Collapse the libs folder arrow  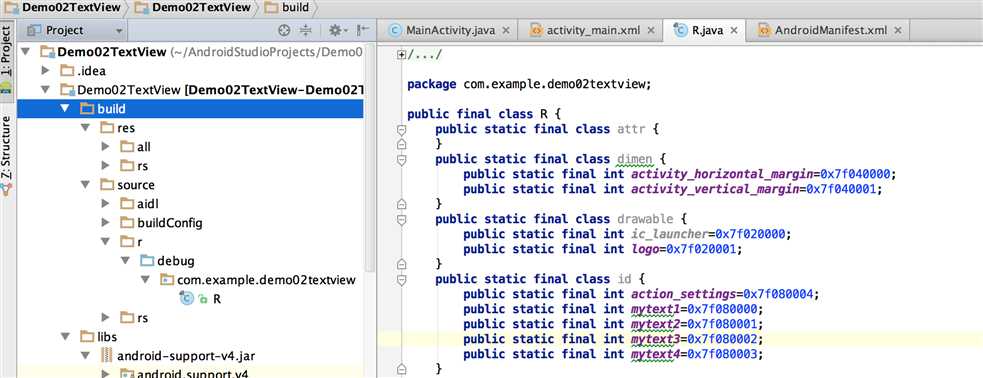click(65, 337)
